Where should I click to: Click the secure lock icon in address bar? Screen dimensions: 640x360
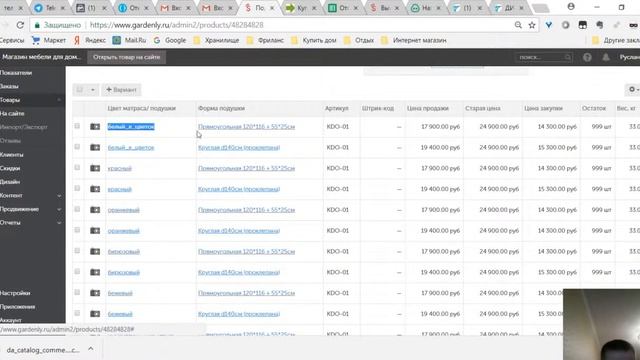(x=37, y=25)
